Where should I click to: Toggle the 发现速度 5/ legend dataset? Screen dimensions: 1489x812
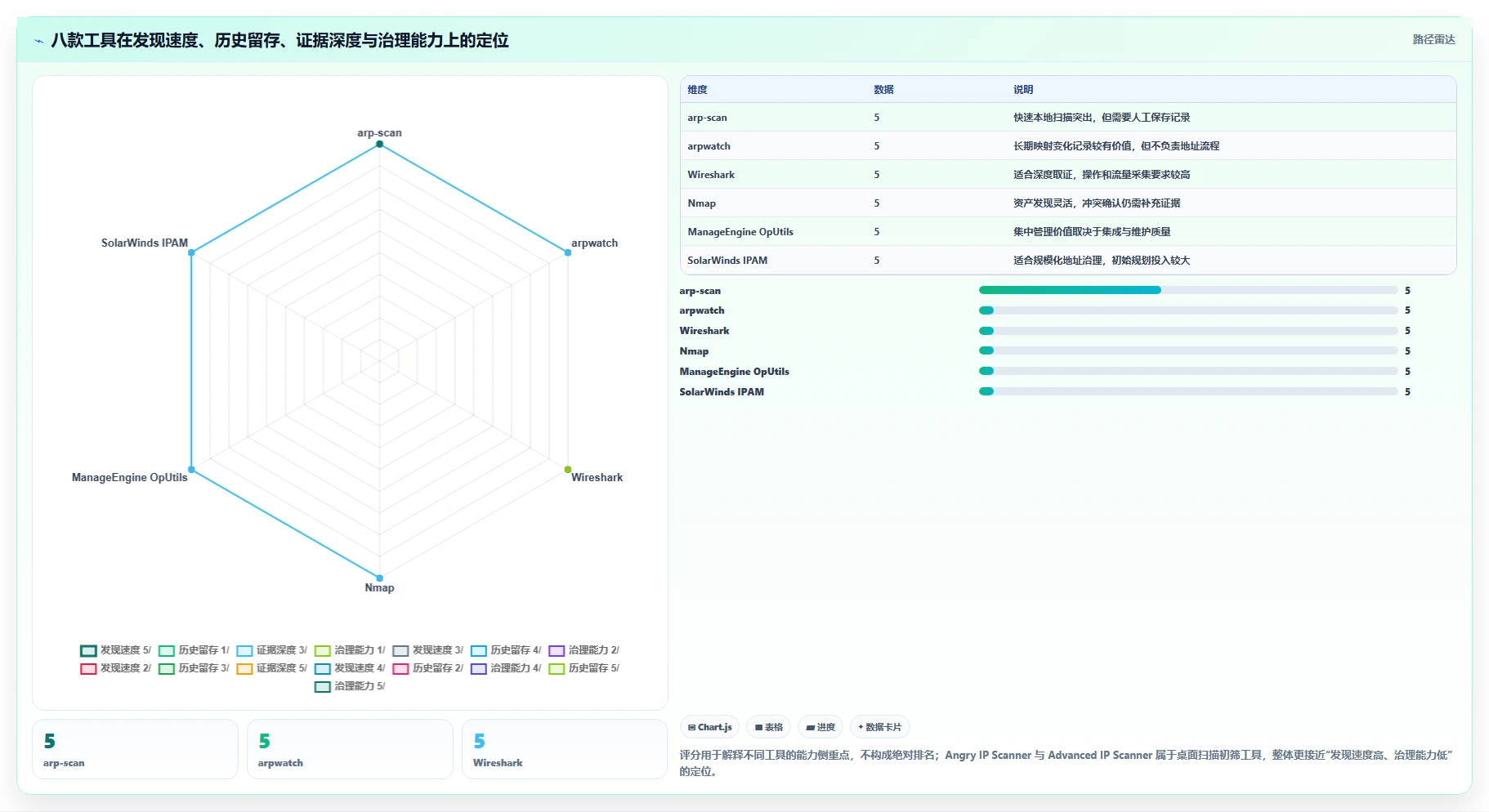pyautogui.click(x=115, y=650)
